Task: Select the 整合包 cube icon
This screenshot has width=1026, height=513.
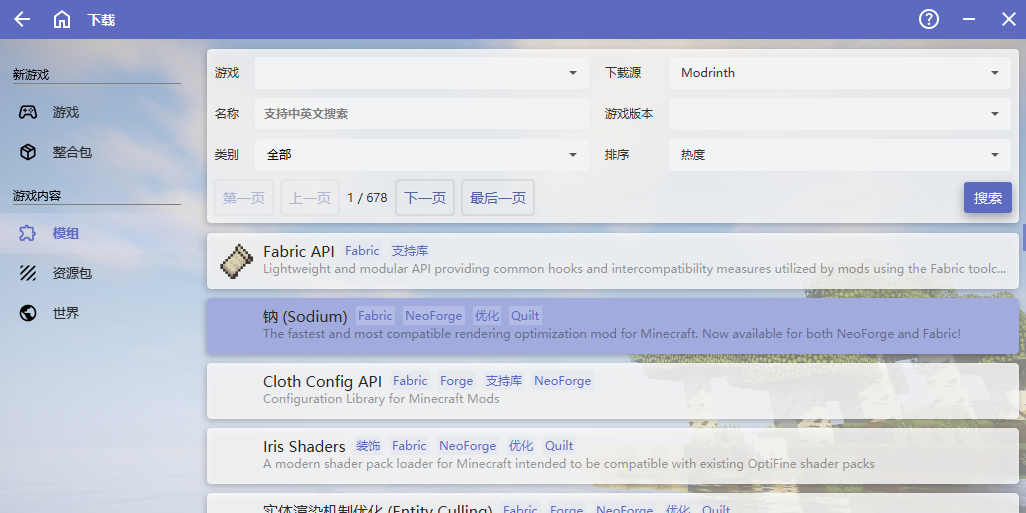Action: coord(28,152)
